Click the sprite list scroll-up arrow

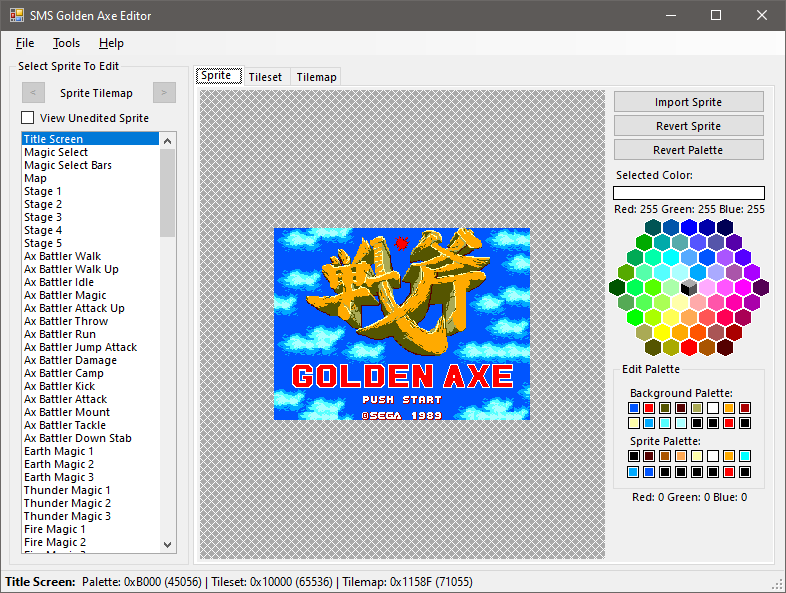click(167, 141)
